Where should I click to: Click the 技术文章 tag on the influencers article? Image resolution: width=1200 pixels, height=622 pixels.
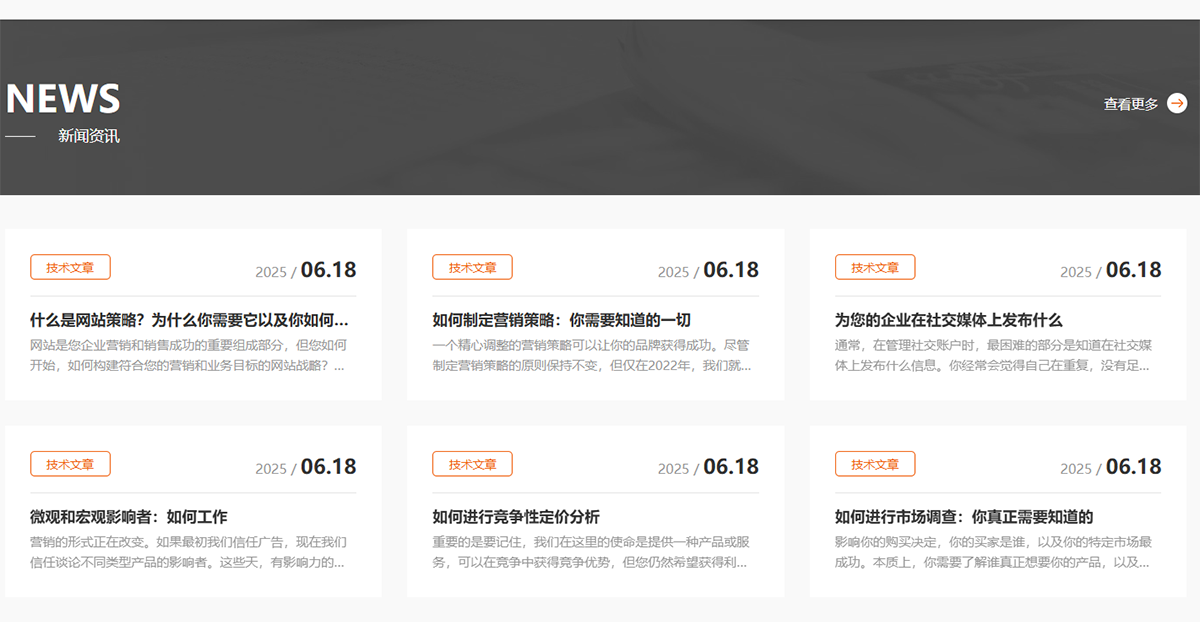pyautogui.click(x=70, y=463)
